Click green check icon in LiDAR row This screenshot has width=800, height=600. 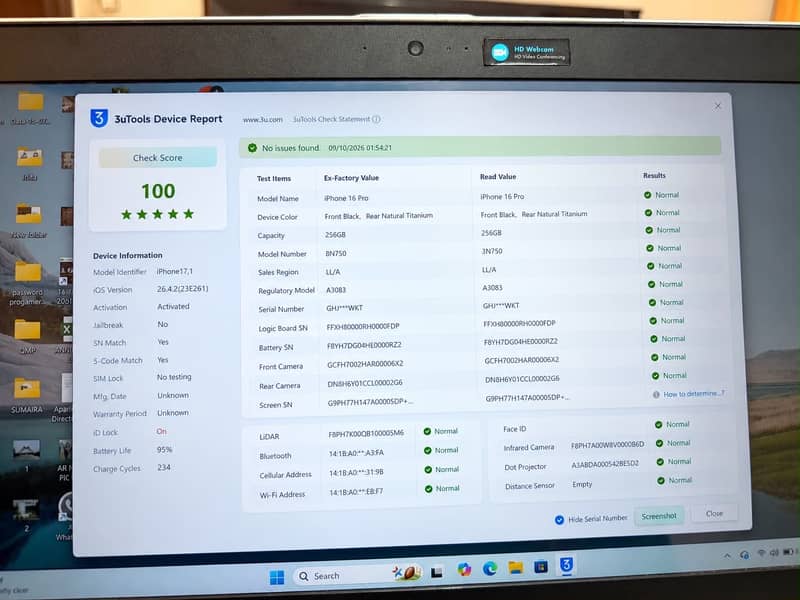pos(427,432)
